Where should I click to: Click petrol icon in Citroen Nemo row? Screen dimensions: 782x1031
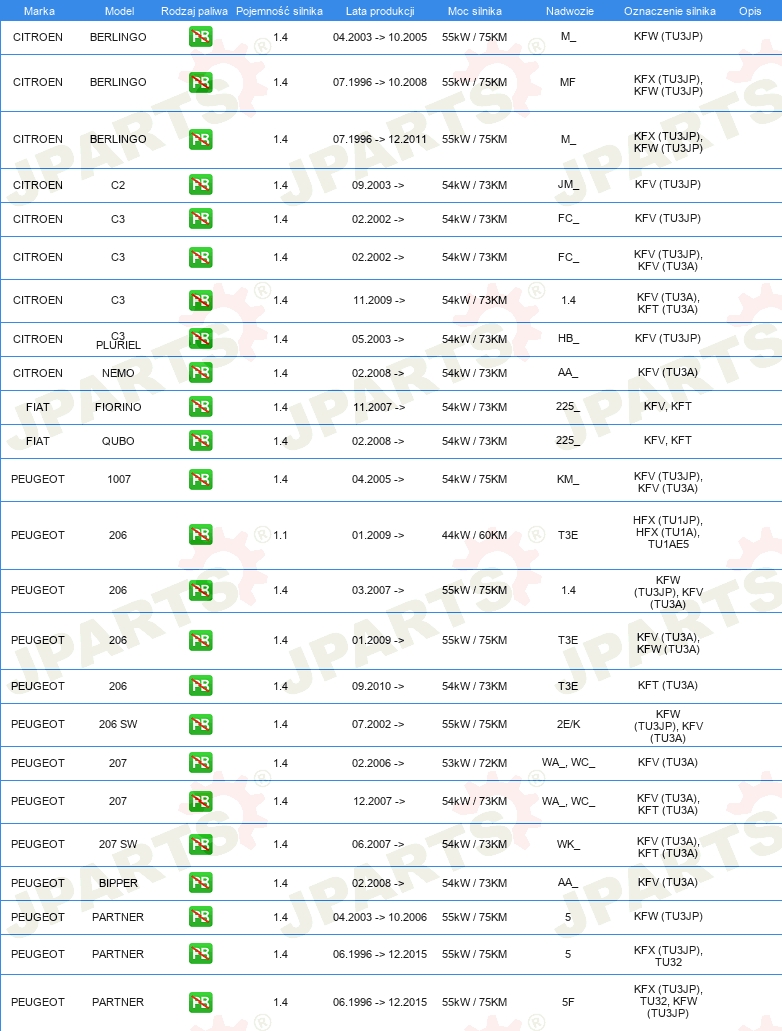201,373
